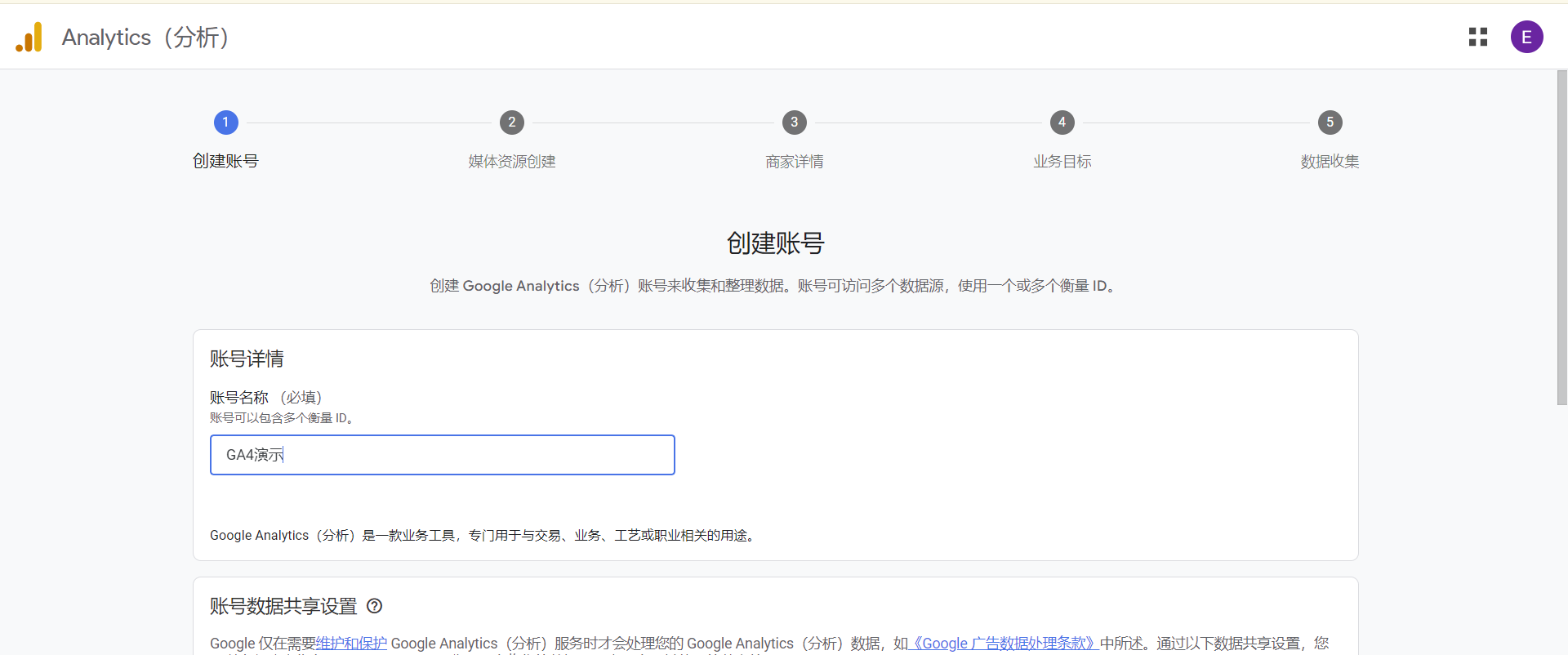This screenshot has width=1568, height=655.
Task: Select step 5 circle for 数据收集
Action: pos(1330,123)
